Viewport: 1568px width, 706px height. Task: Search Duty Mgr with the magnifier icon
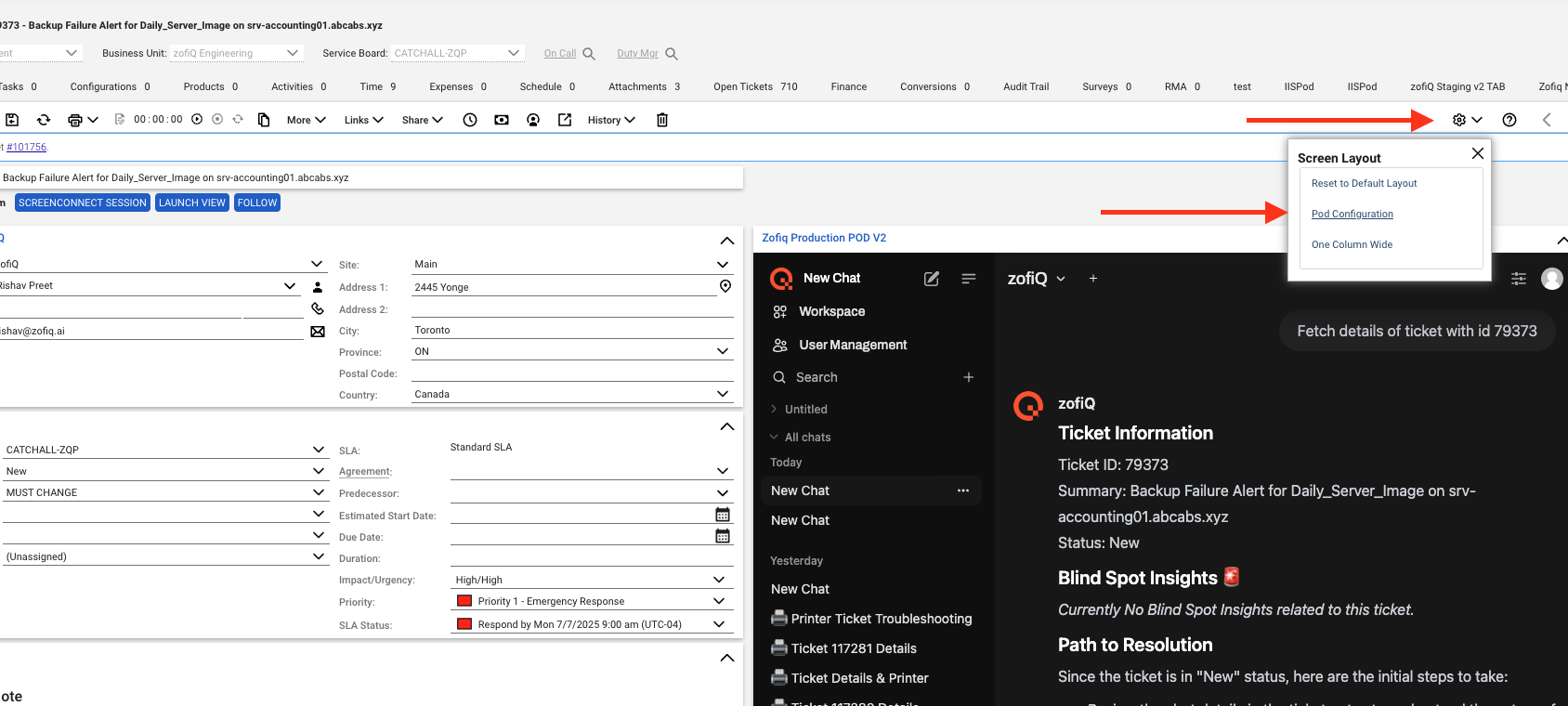(672, 54)
